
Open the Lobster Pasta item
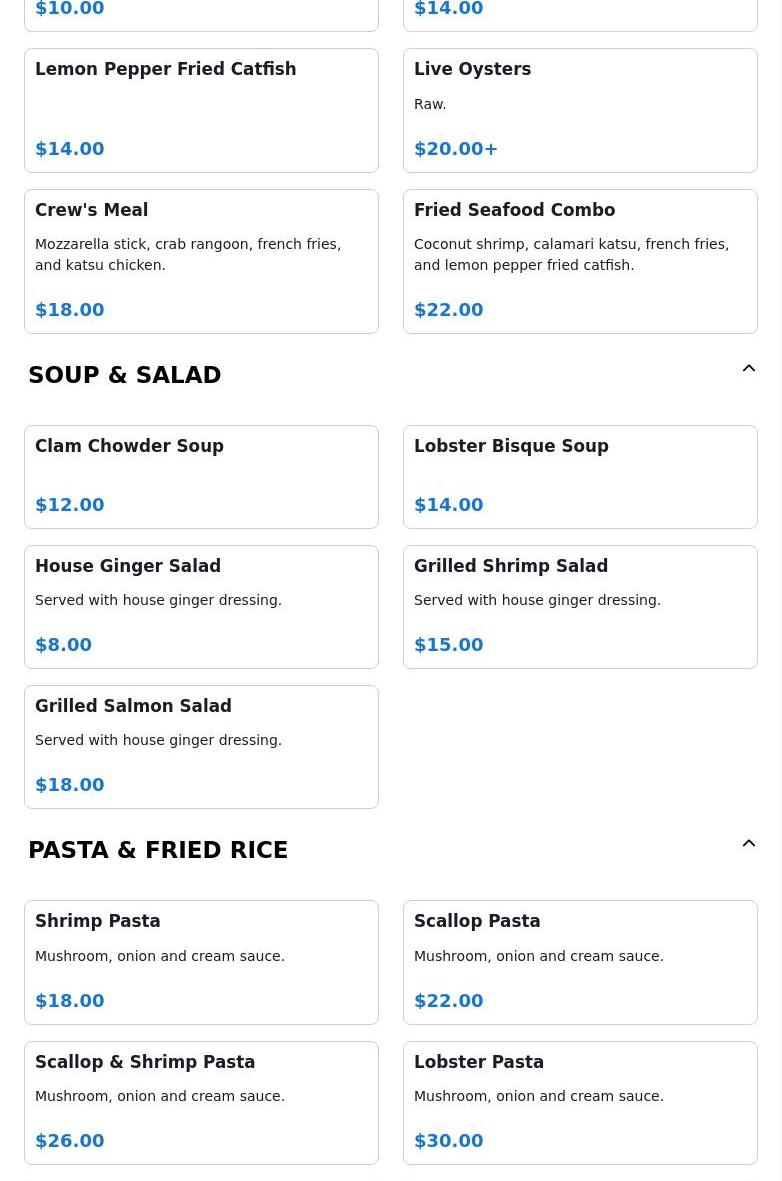(580, 1102)
